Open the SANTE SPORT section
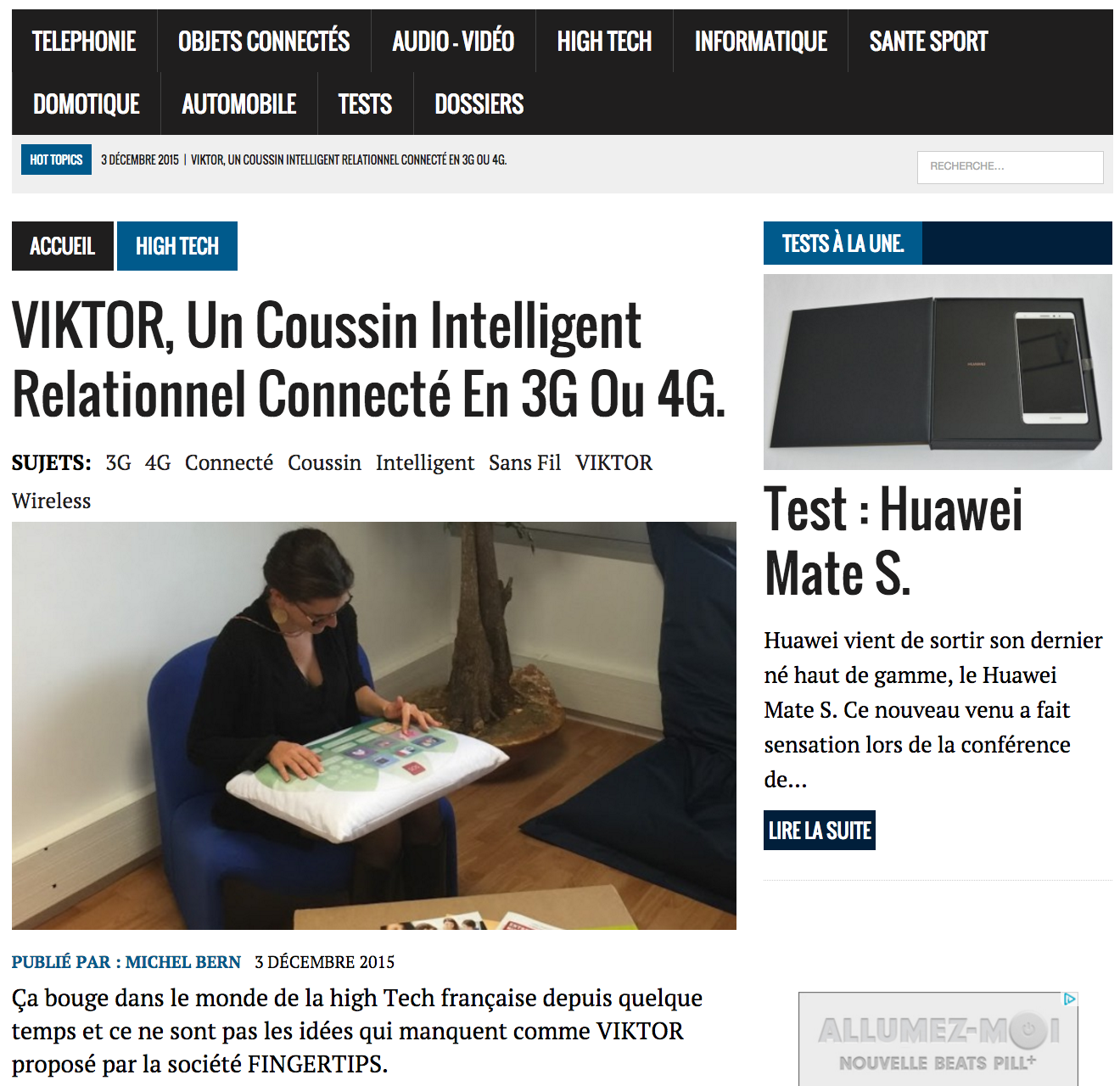The height and width of the screenshot is (1086, 1120). (928, 41)
